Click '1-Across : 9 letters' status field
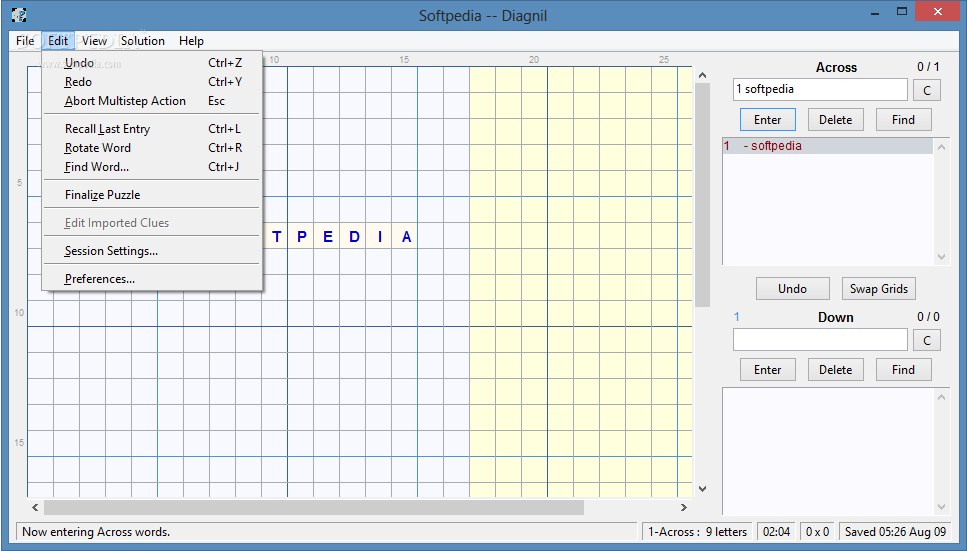Screen dimensions: 967x551 point(697,532)
